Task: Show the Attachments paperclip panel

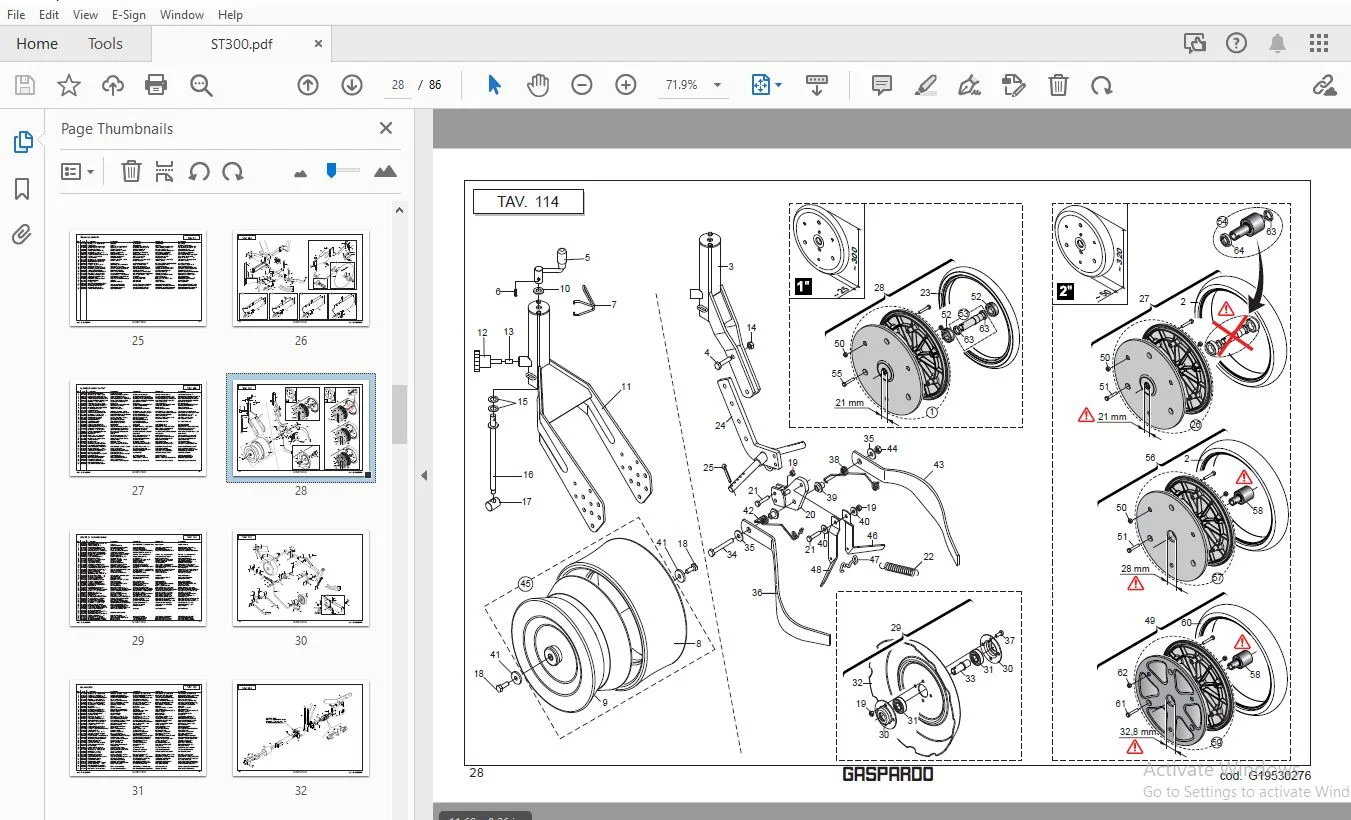Action: (x=22, y=235)
